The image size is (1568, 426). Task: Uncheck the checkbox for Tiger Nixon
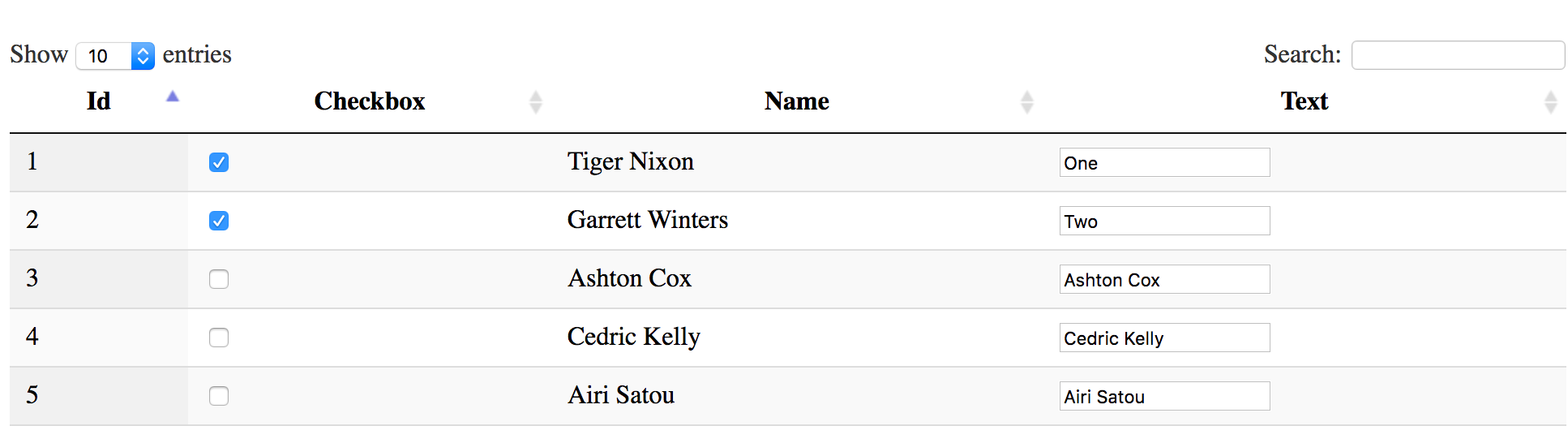[x=219, y=162]
